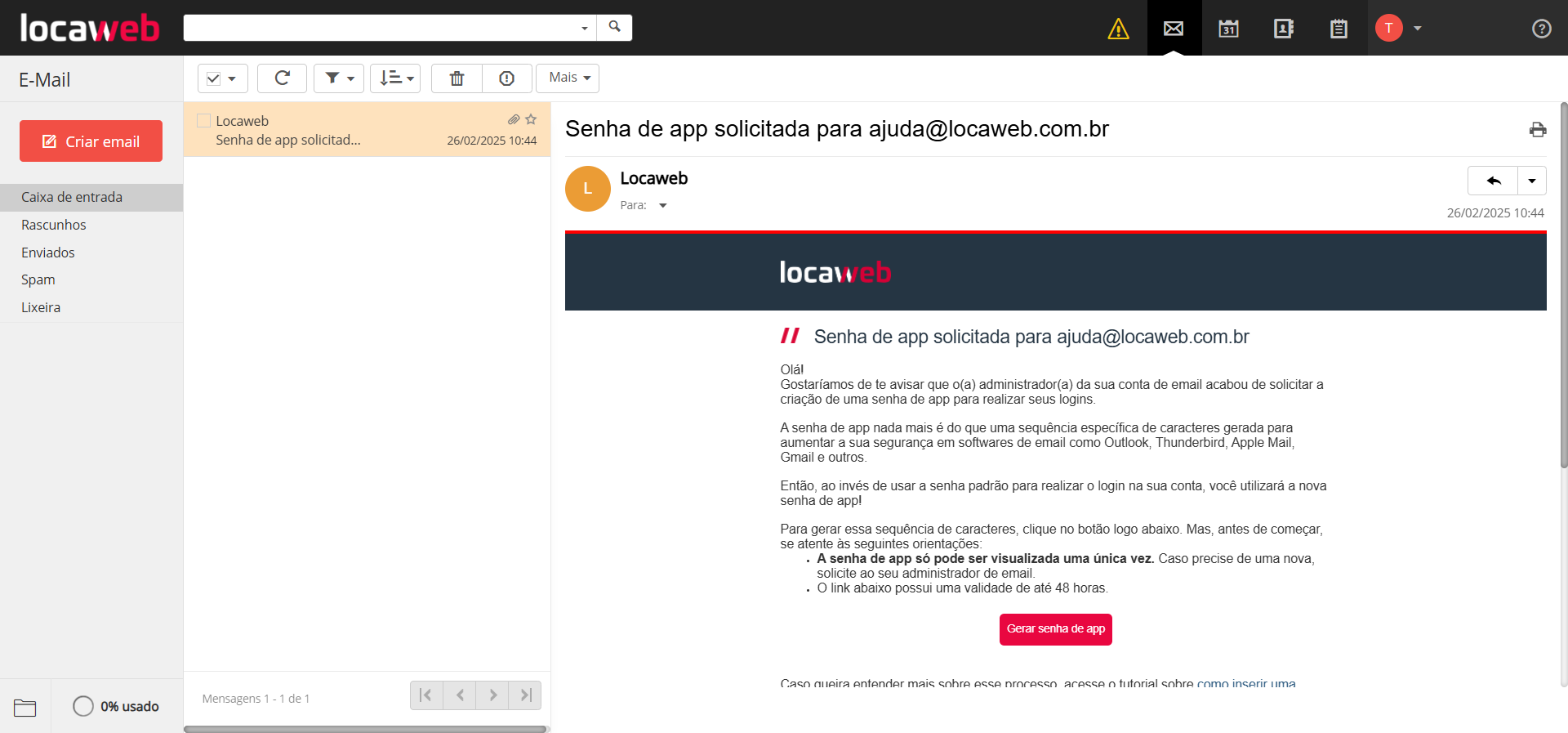This screenshot has width=1568, height=733.
Task: Click the sender avatar L
Action: [588, 189]
